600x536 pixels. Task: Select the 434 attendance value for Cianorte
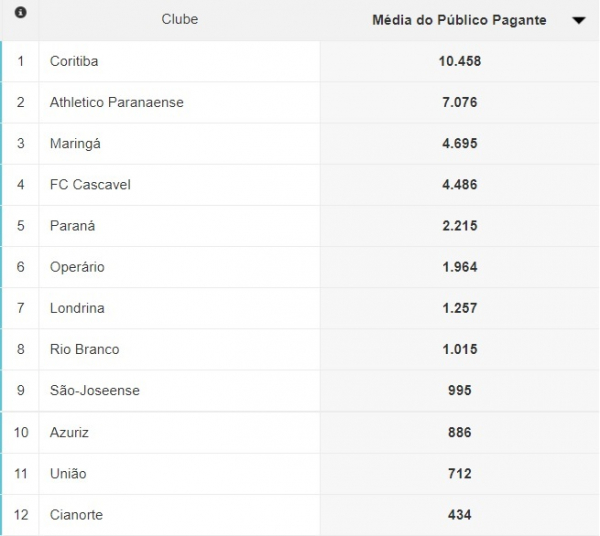click(460, 515)
